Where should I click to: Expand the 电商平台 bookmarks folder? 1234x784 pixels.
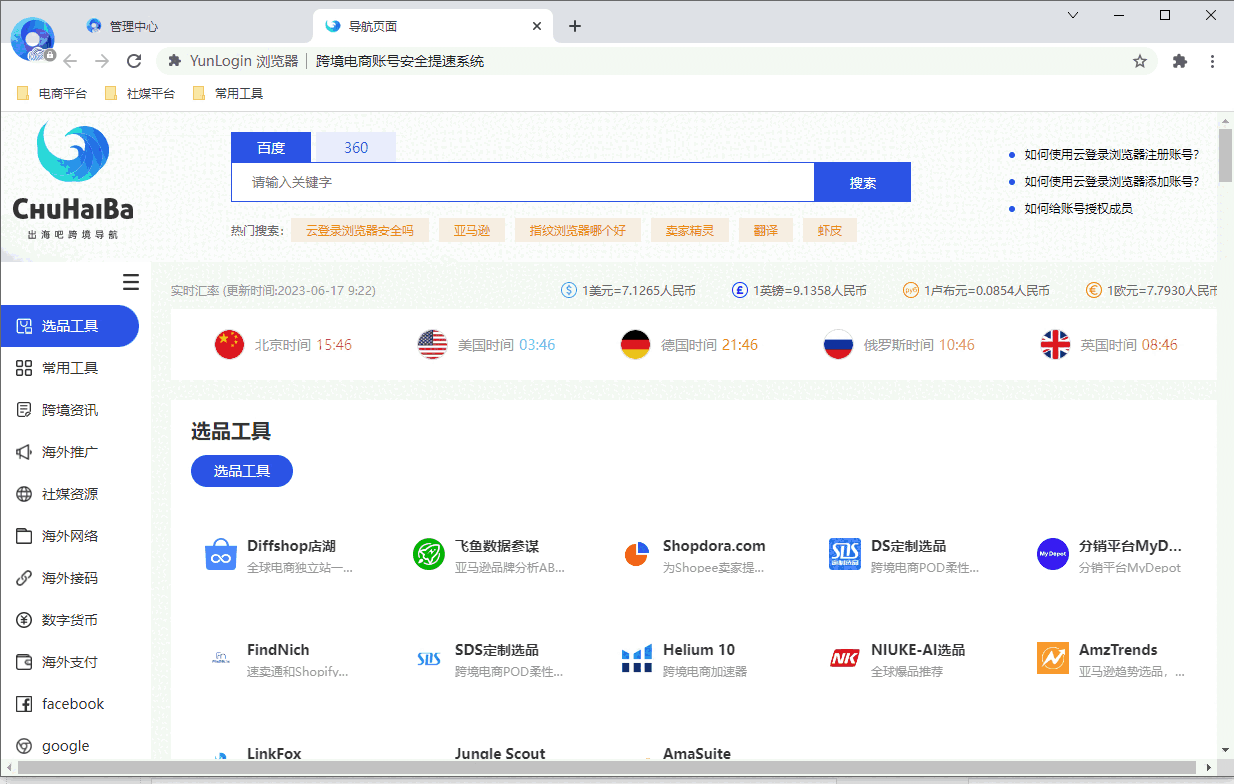click(x=51, y=92)
